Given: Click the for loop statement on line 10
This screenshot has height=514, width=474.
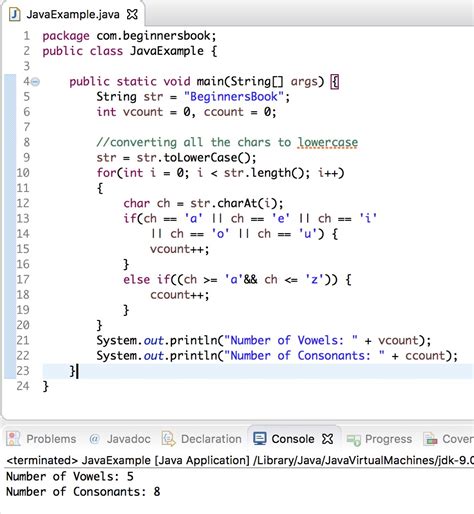Looking at the screenshot, I should tap(220, 173).
